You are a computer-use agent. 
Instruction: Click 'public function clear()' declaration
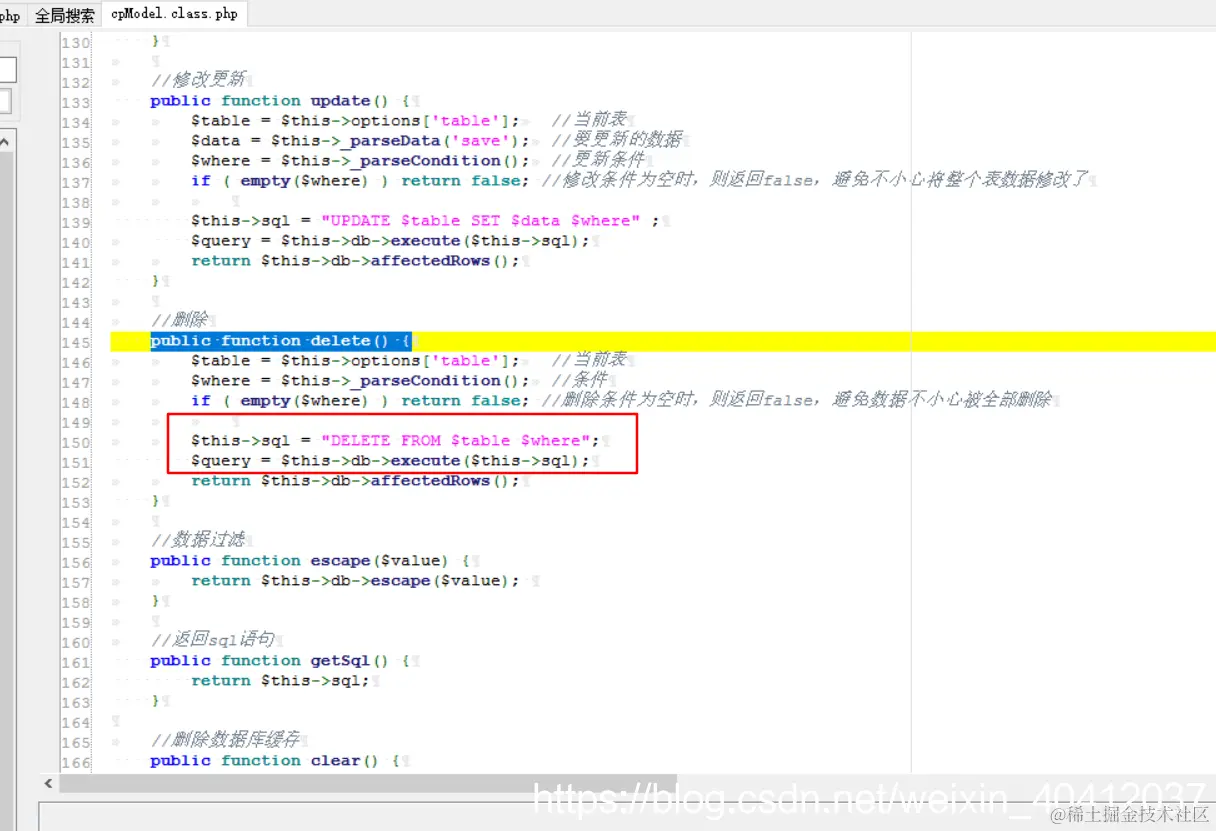tap(265, 761)
